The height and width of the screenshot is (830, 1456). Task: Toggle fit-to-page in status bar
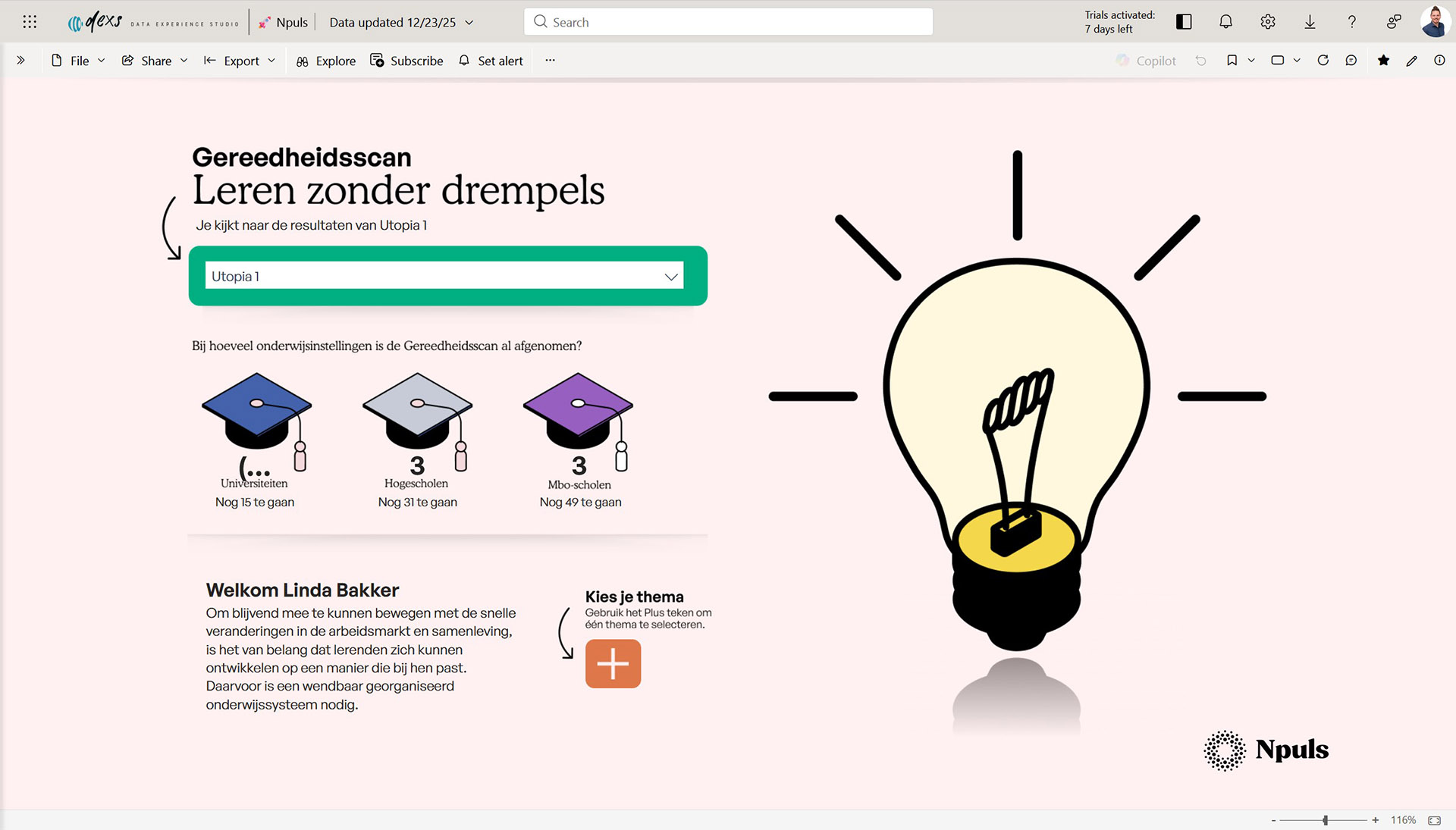tap(1435, 820)
